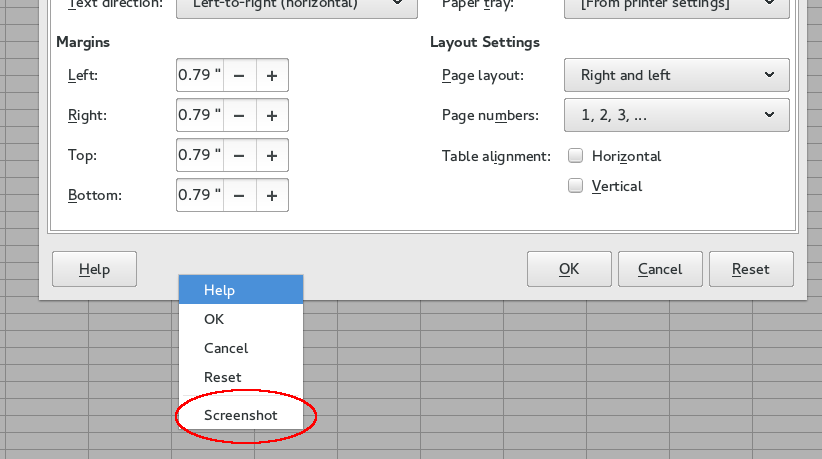The image size is (822, 459).
Task: Click the dialog Reset button
Action: coord(751,269)
